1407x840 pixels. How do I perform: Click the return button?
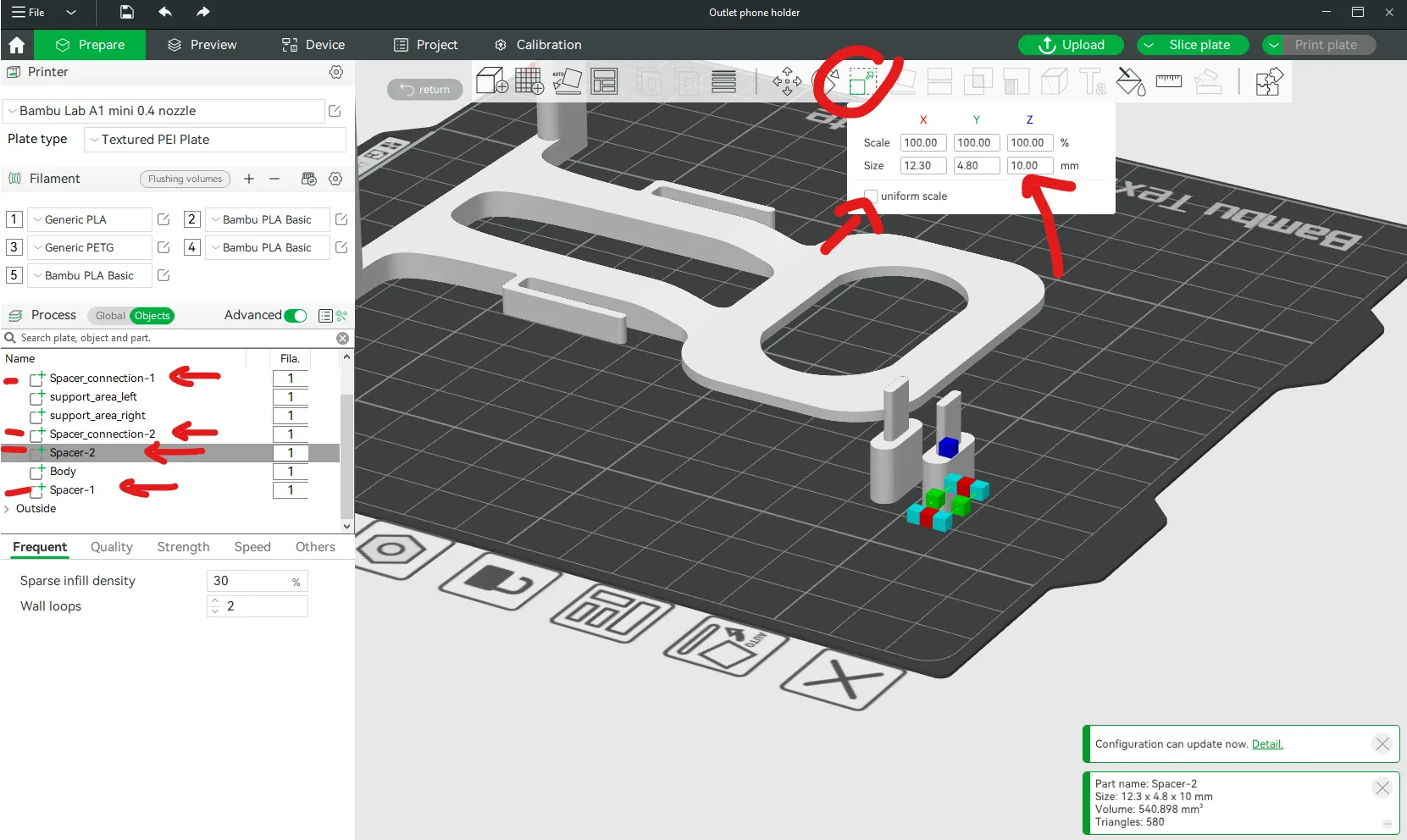(425, 90)
